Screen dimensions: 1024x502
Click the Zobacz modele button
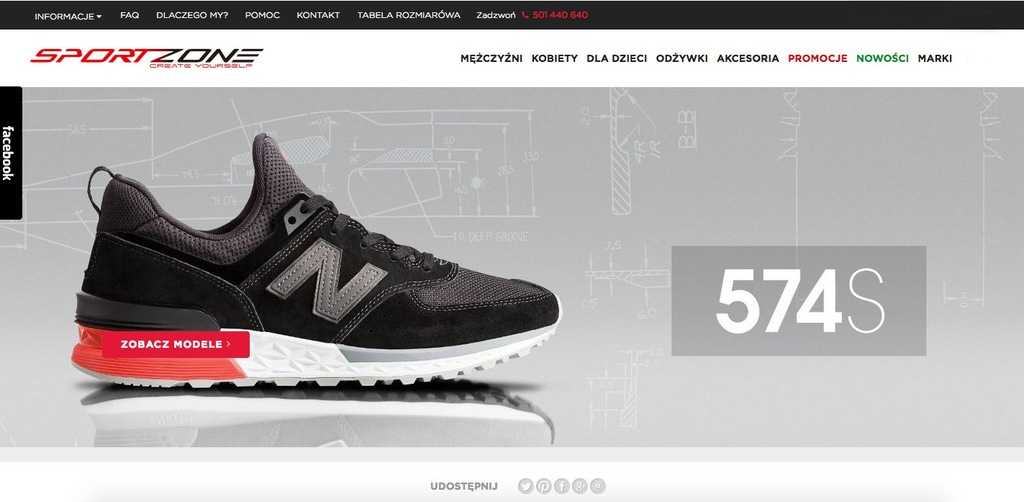[x=176, y=344]
